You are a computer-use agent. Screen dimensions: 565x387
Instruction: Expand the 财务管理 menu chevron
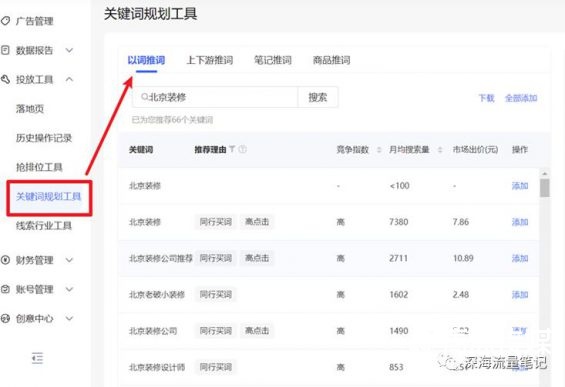coord(70,260)
